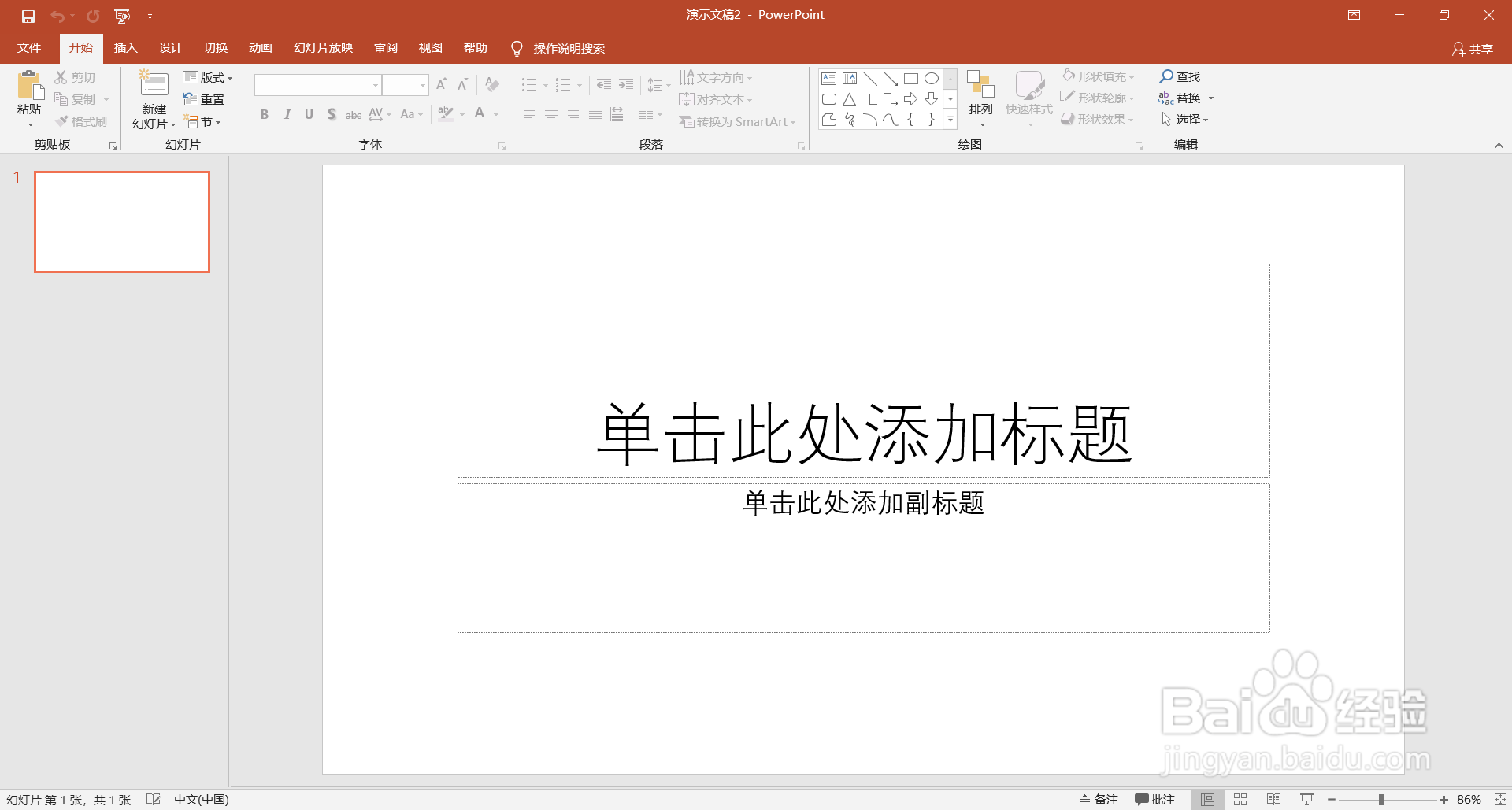Viewport: 1512px width, 810px height.
Task: Open the Slide Show (幻灯片放映) tab
Action: click(323, 48)
